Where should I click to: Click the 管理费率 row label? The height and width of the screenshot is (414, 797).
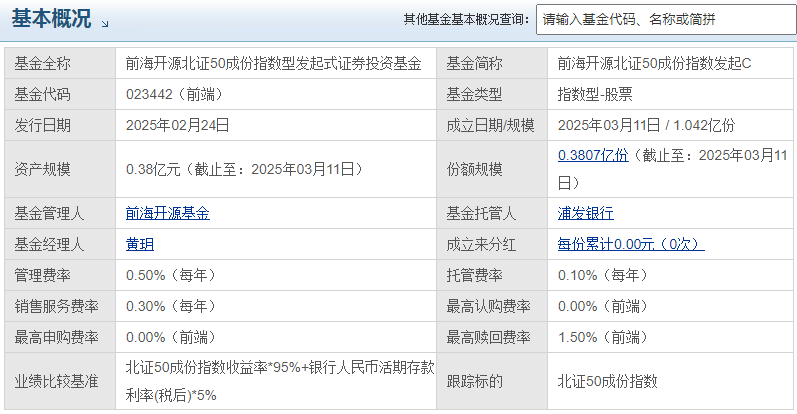(42, 275)
